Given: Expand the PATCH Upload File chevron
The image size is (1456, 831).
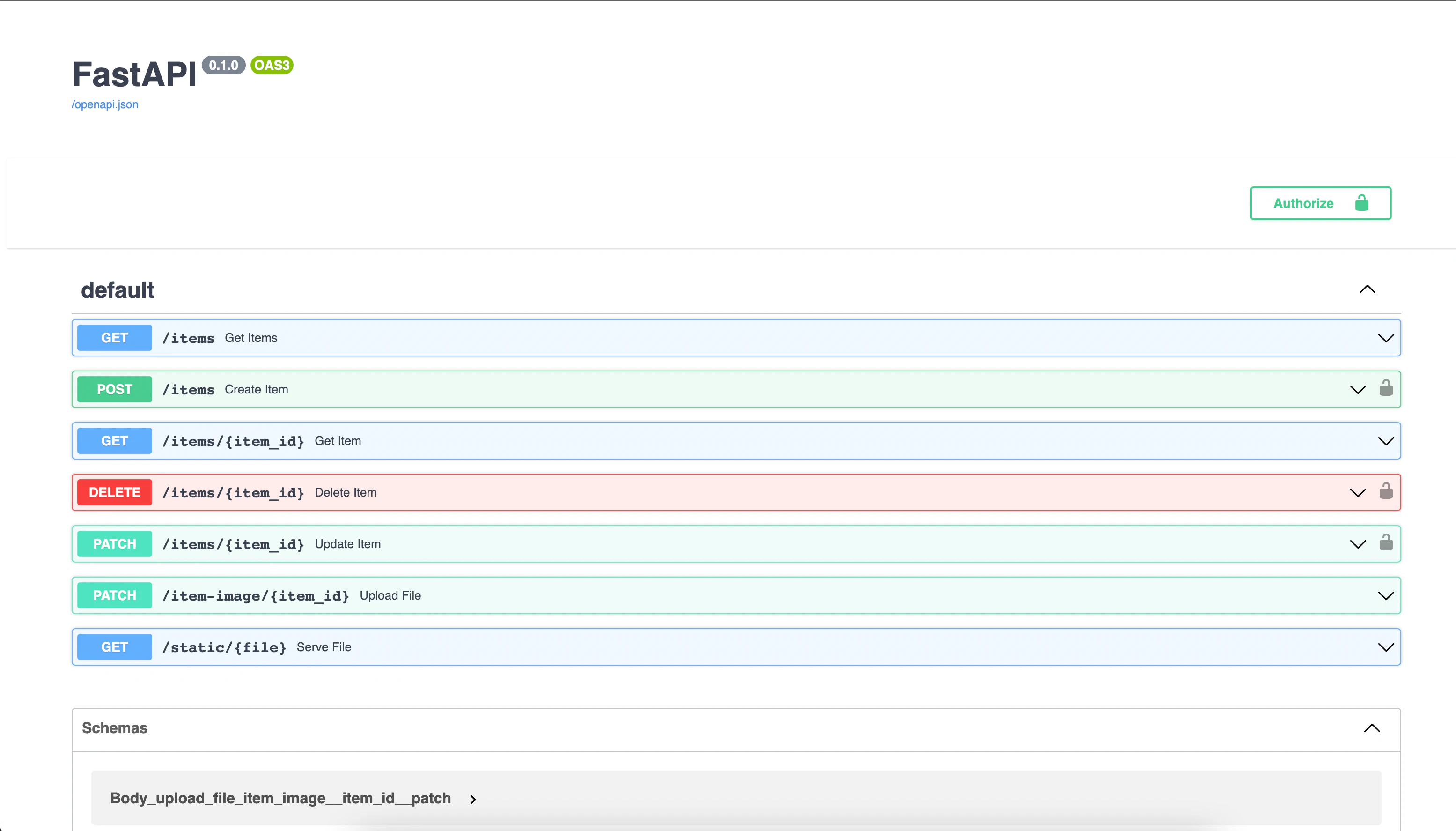Looking at the screenshot, I should (1385, 595).
